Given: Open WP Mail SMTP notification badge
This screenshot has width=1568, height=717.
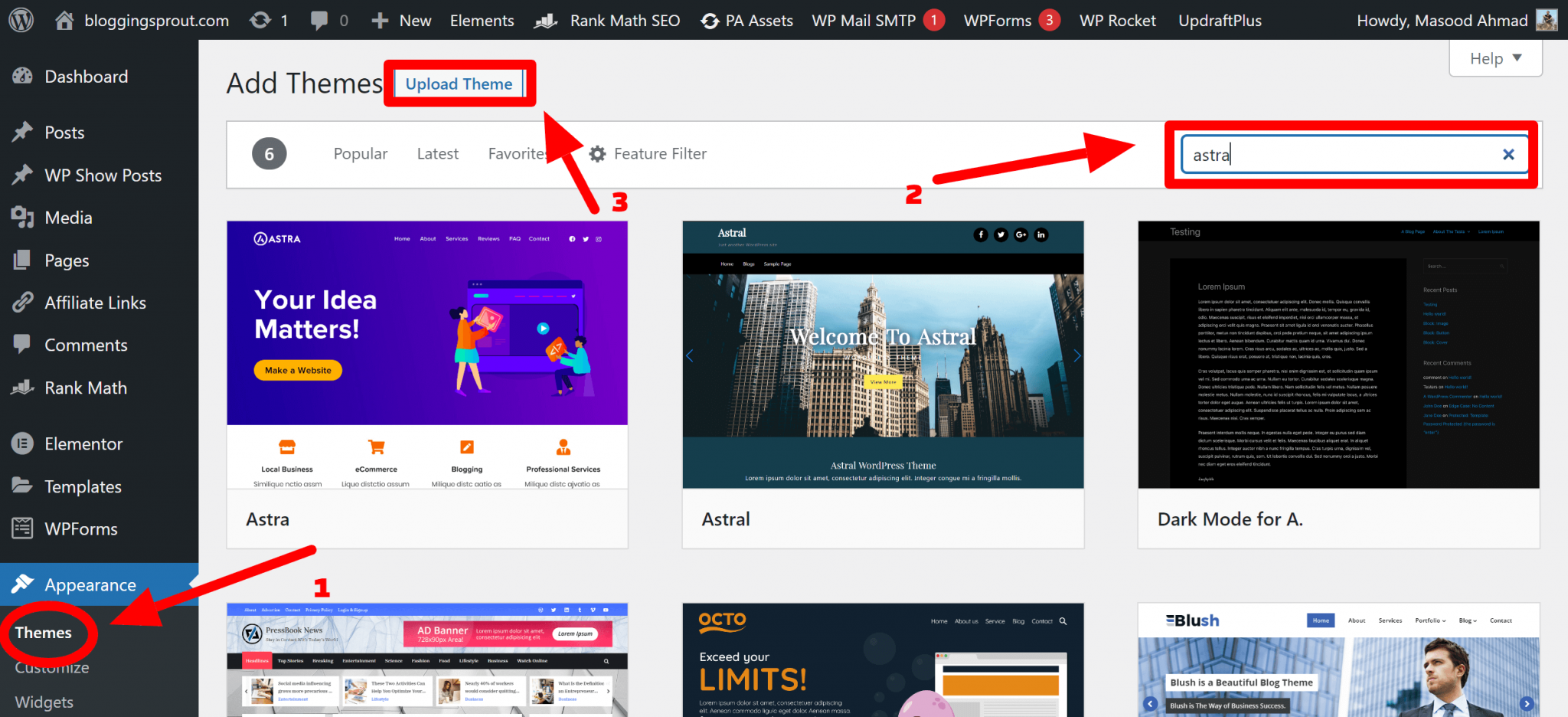Looking at the screenshot, I should tap(933, 20).
